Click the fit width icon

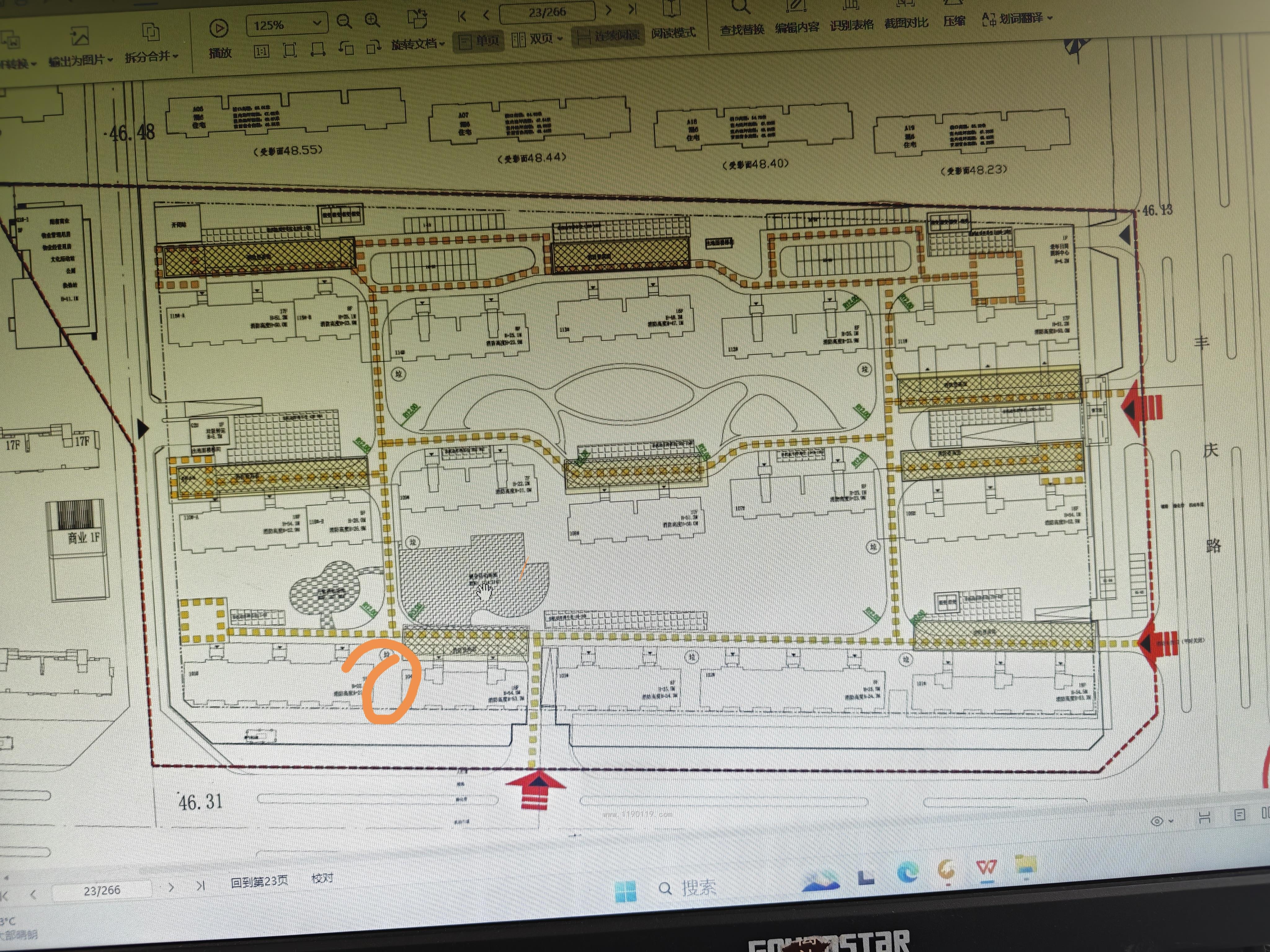pyautogui.click(x=317, y=49)
